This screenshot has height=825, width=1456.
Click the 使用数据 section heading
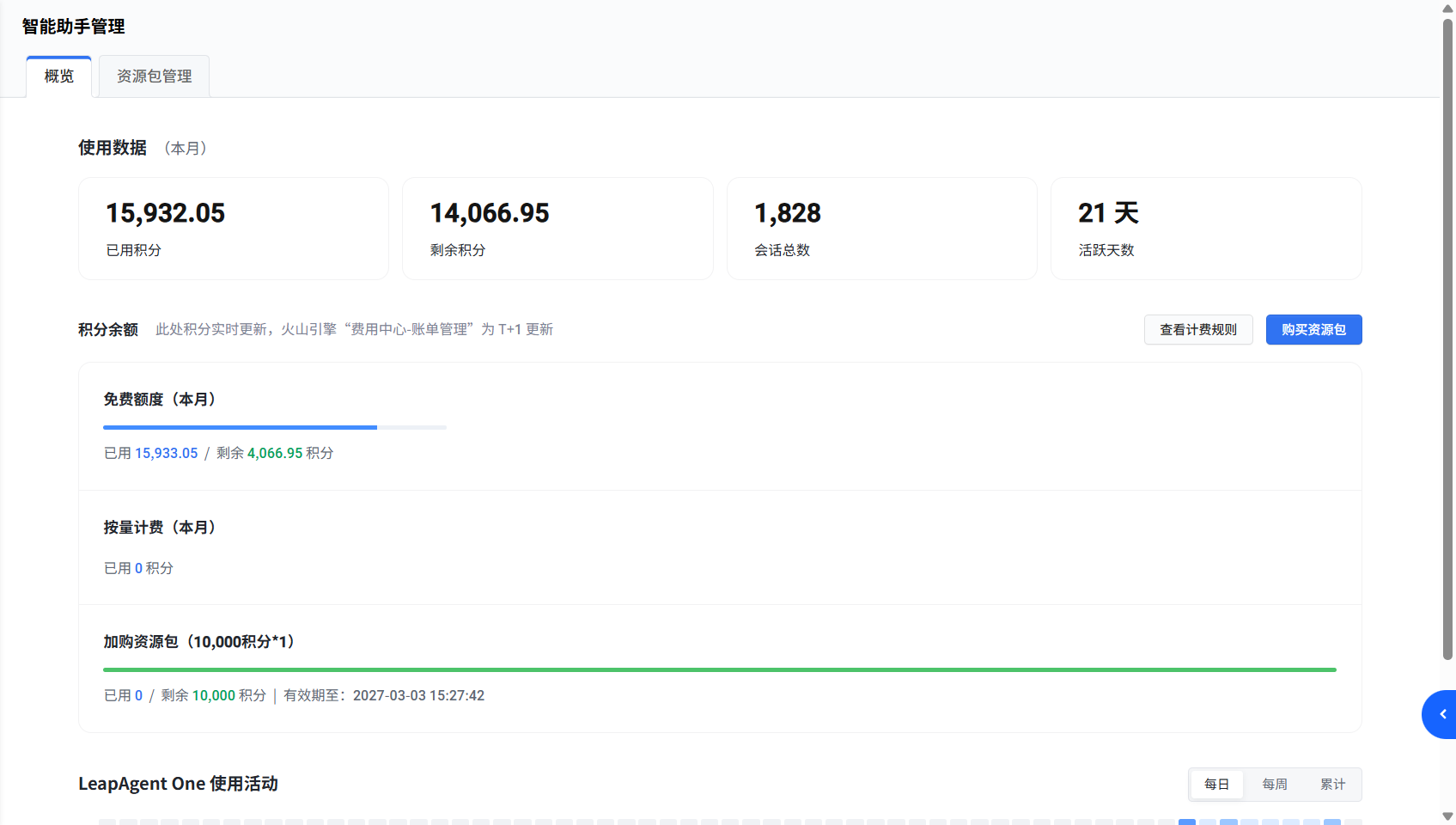point(113,148)
